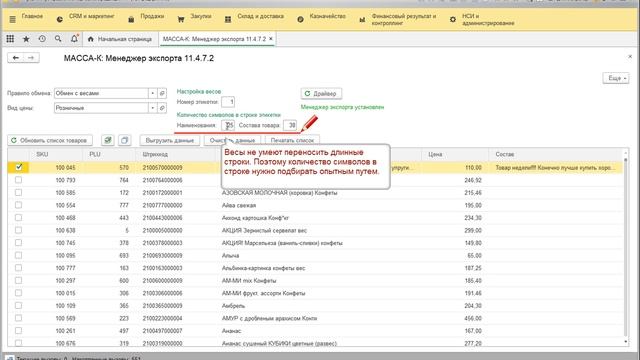Click the Драйвер button
The image size is (640, 360).
pyautogui.click(x=321, y=93)
